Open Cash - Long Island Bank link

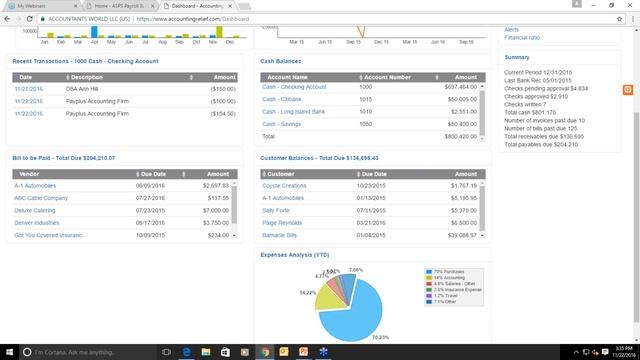coord(293,111)
